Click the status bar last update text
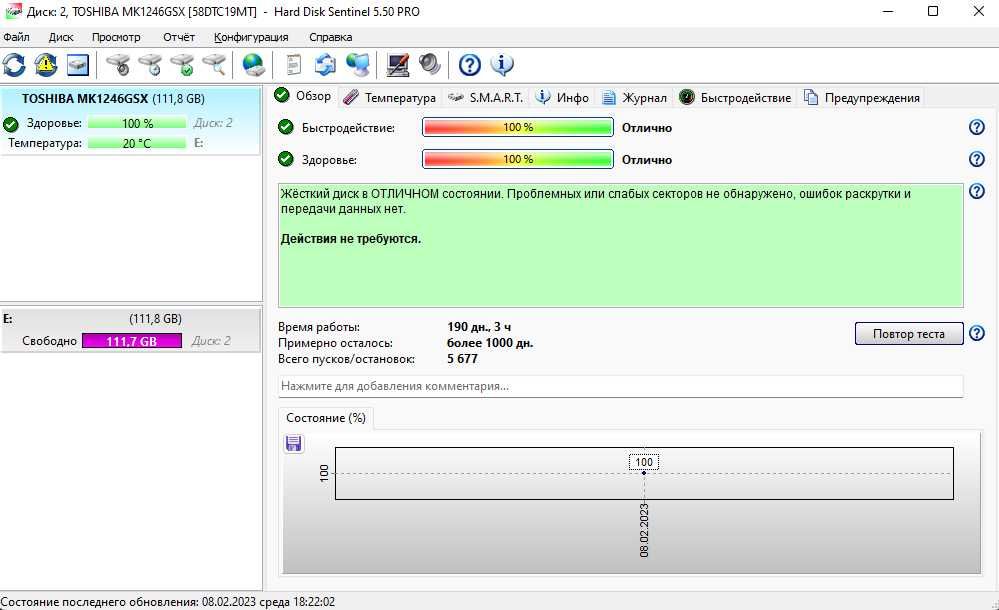This screenshot has width=999, height=610. 168,602
